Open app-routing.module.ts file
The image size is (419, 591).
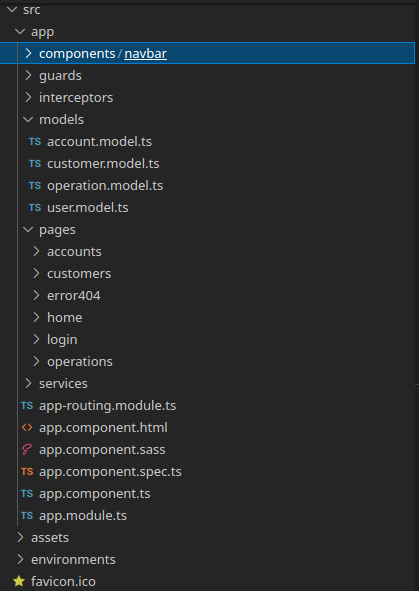[108, 406]
